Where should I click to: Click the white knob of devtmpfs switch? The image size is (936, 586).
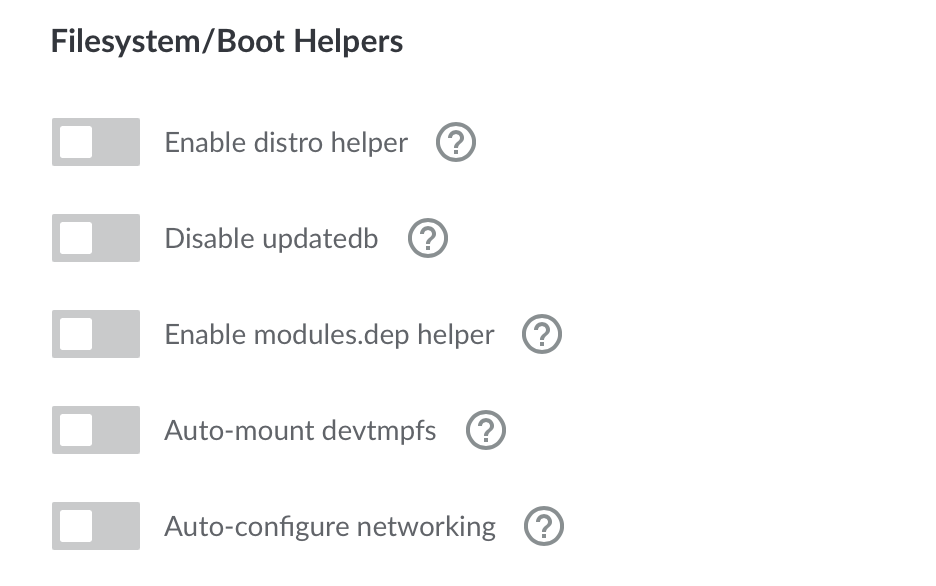point(77,430)
